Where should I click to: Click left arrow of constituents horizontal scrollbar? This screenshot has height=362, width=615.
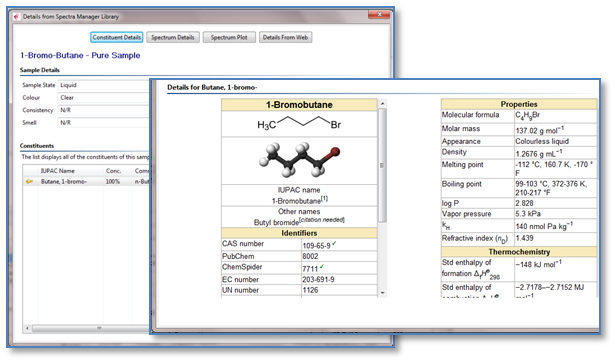27,328
